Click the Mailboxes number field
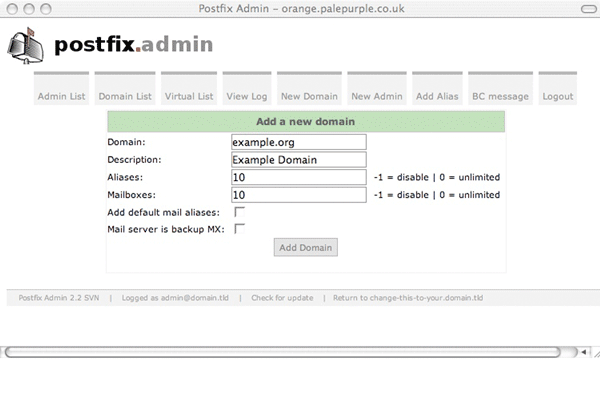The height and width of the screenshot is (400, 600). (x=298, y=195)
